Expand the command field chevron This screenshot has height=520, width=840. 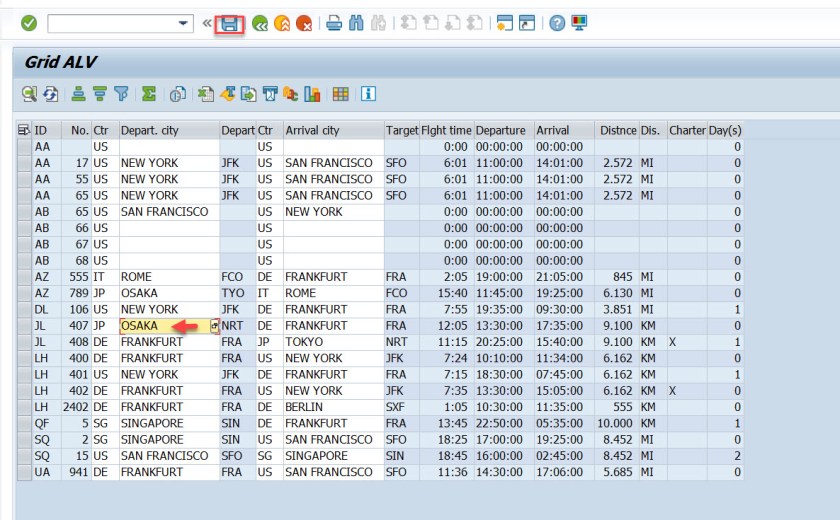[207, 23]
